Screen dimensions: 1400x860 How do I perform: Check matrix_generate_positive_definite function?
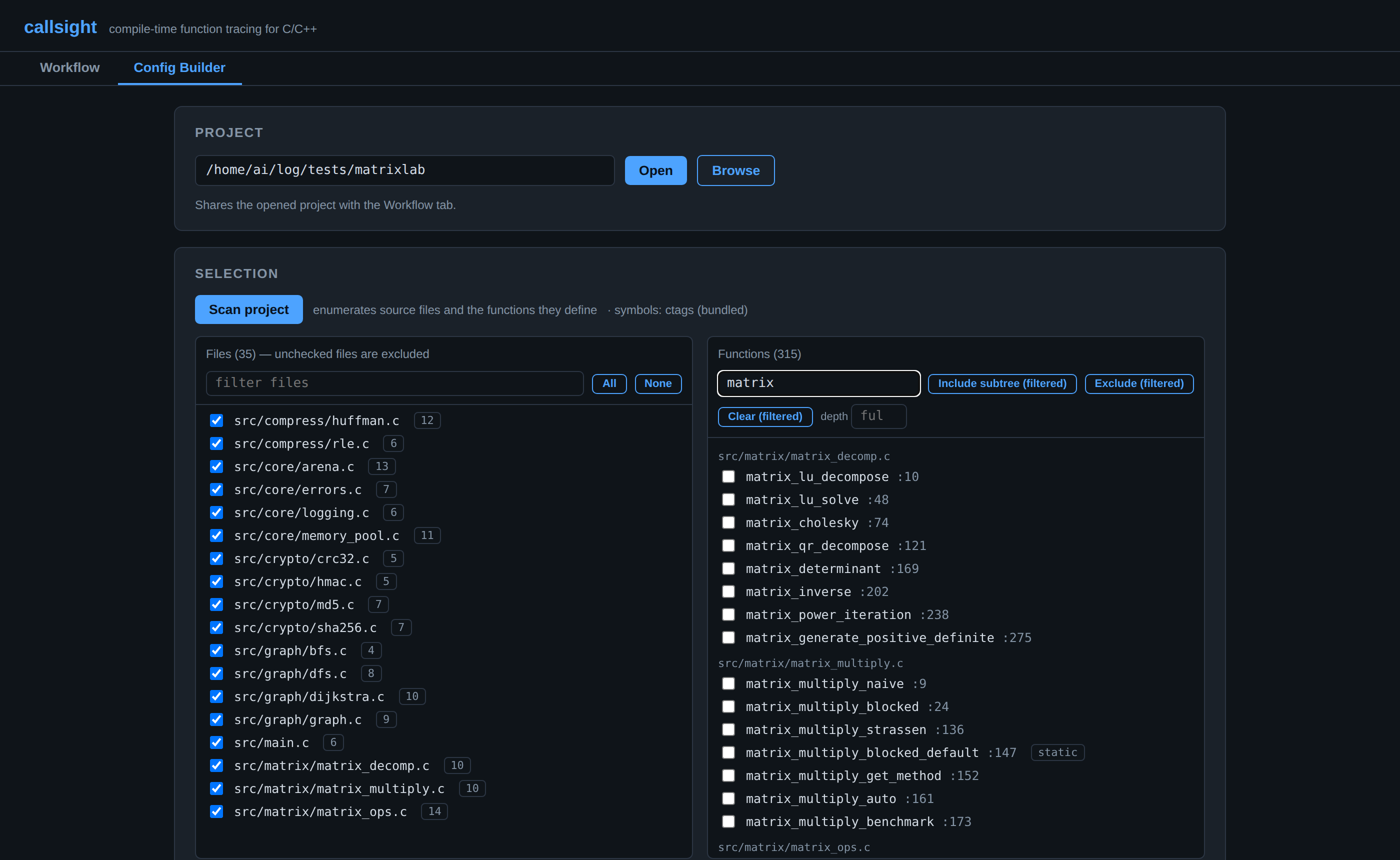(728, 637)
